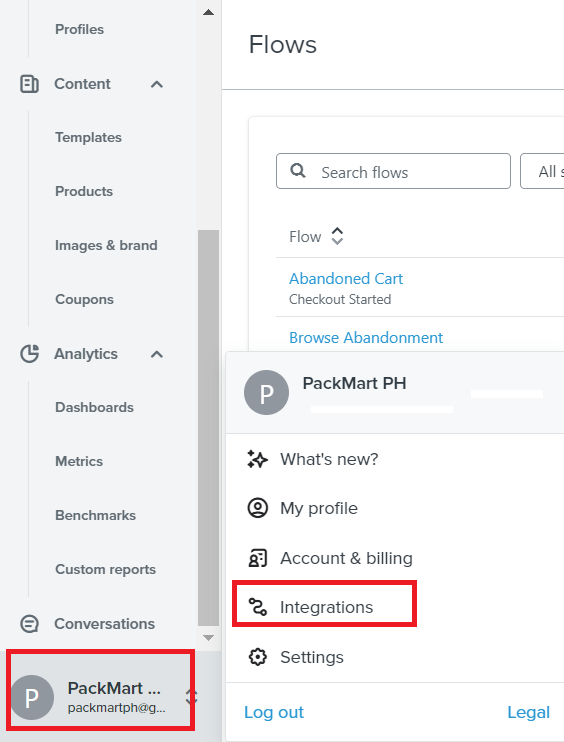Click the Conversations chat bubble icon

coord(29,624)
